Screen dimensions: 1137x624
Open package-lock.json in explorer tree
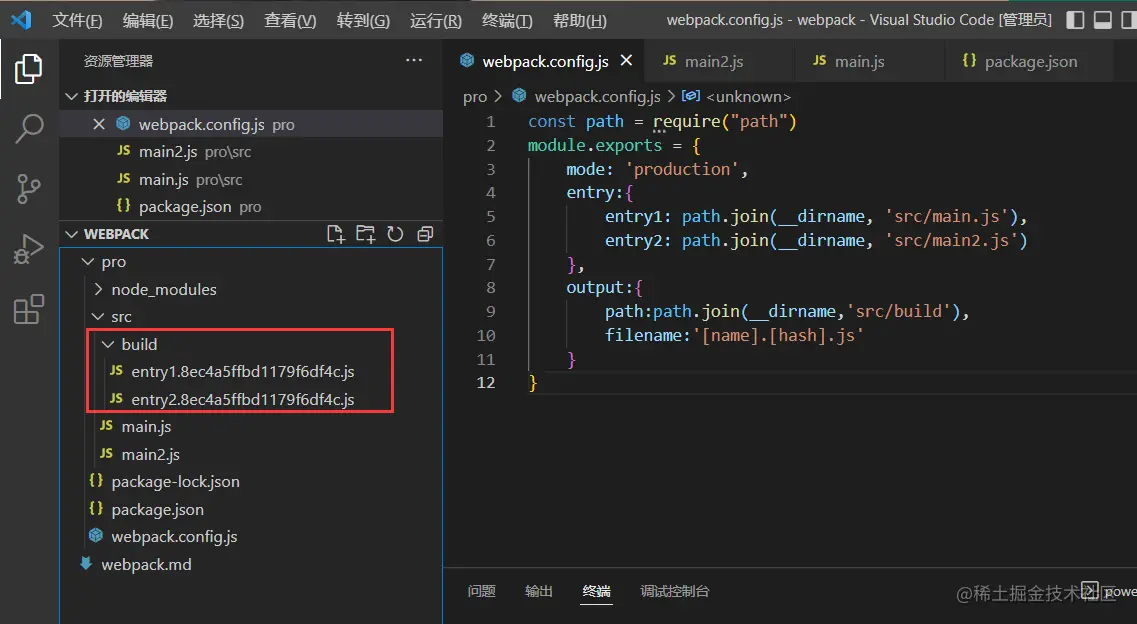[x=175, y=482]
